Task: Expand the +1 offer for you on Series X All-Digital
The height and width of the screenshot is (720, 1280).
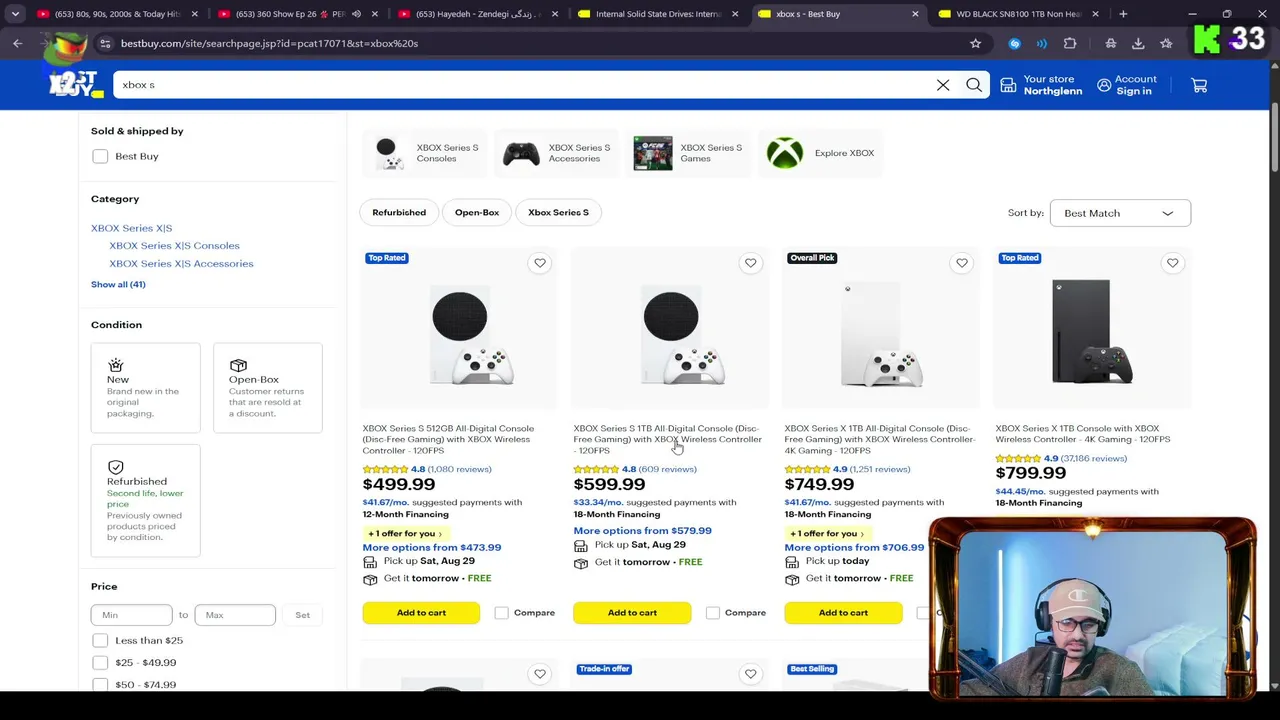Action: click(x=827, y=533)
